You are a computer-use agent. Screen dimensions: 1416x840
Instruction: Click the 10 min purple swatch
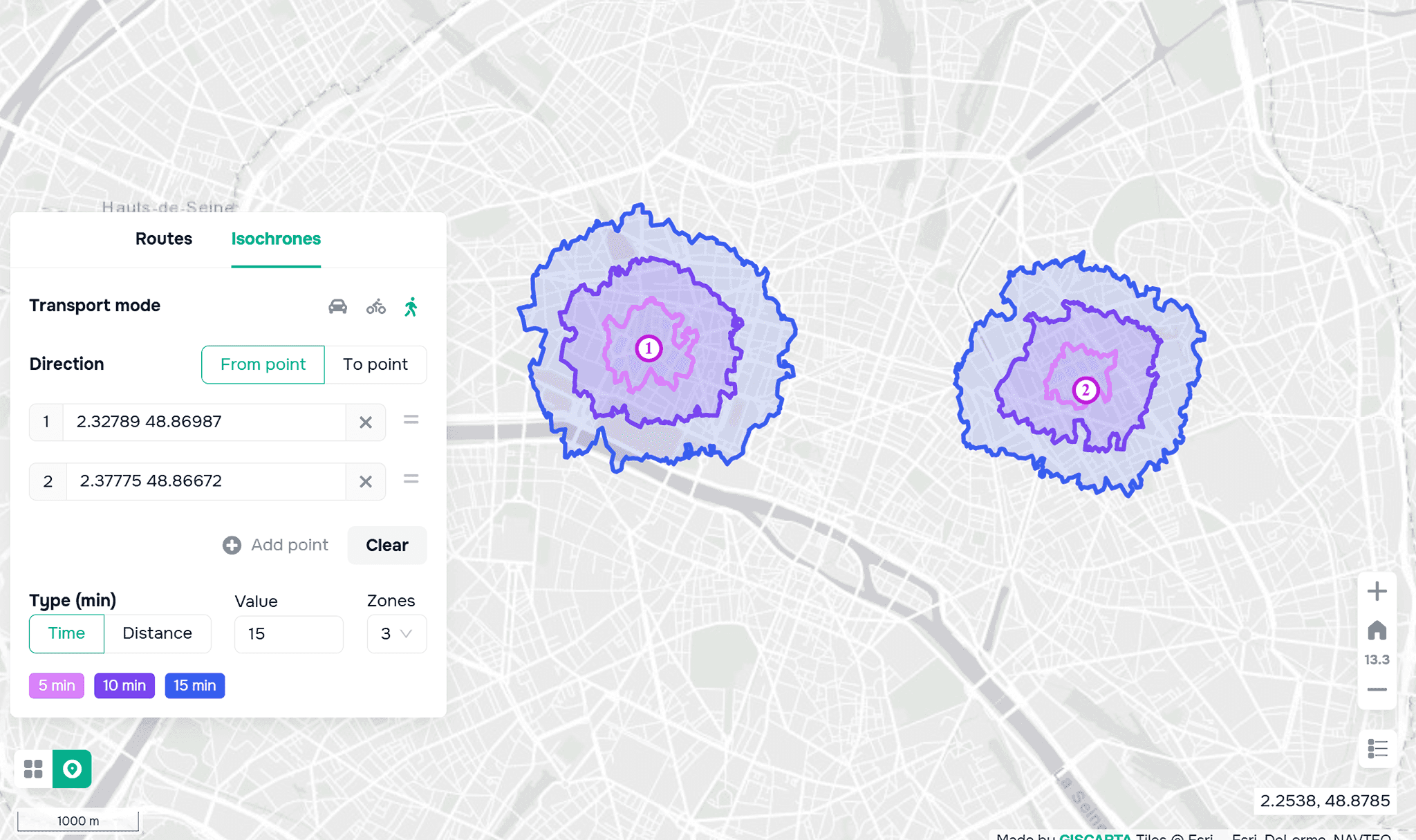(x=124, y=685)
